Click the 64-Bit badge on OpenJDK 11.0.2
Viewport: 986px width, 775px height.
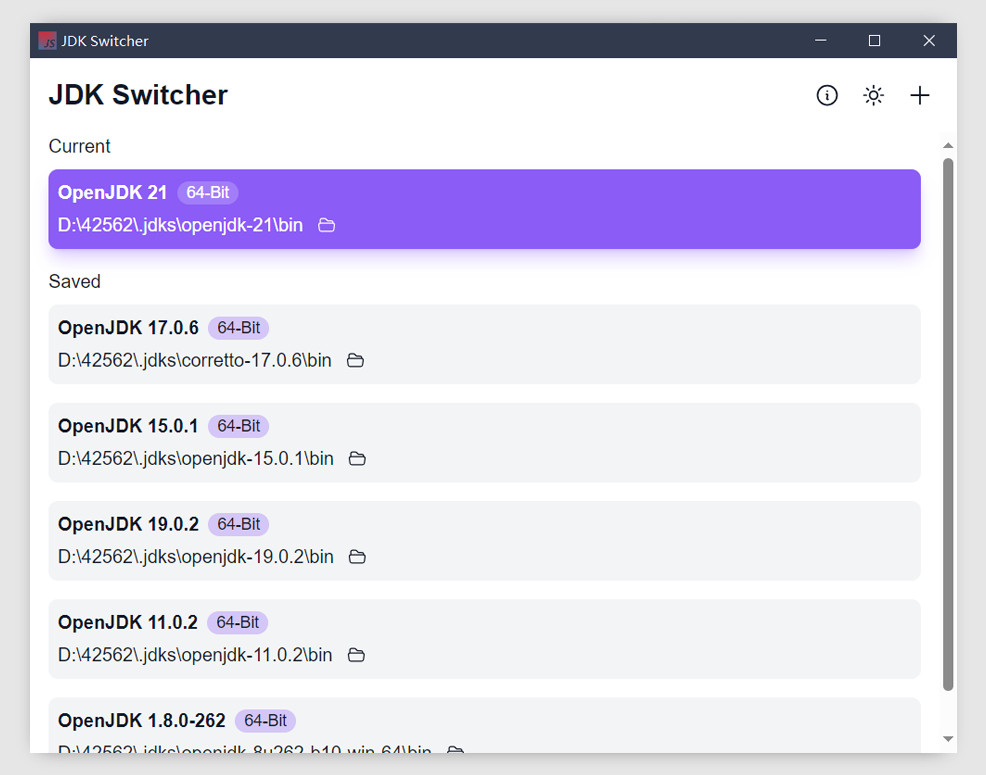click(237, 622)
